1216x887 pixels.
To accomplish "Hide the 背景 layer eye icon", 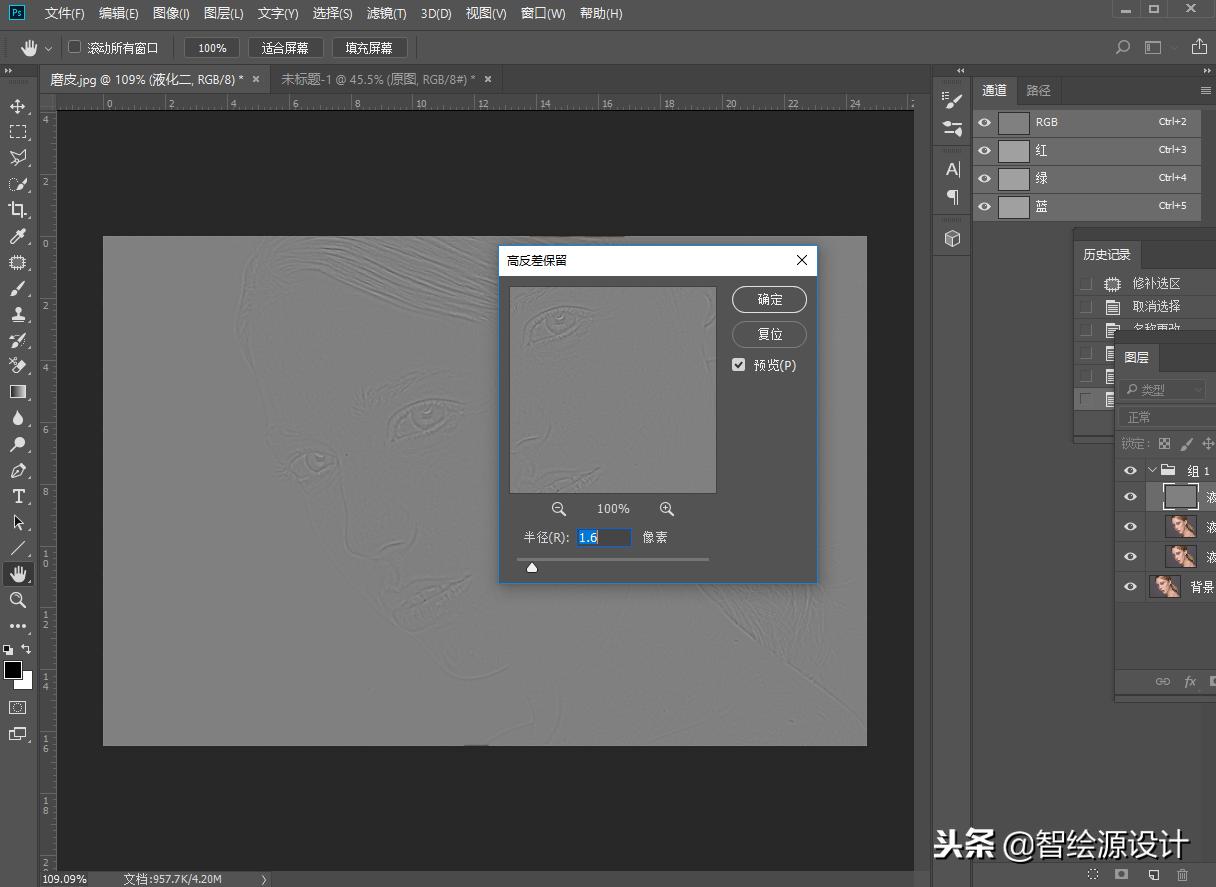I will (x=1130, y=587).
